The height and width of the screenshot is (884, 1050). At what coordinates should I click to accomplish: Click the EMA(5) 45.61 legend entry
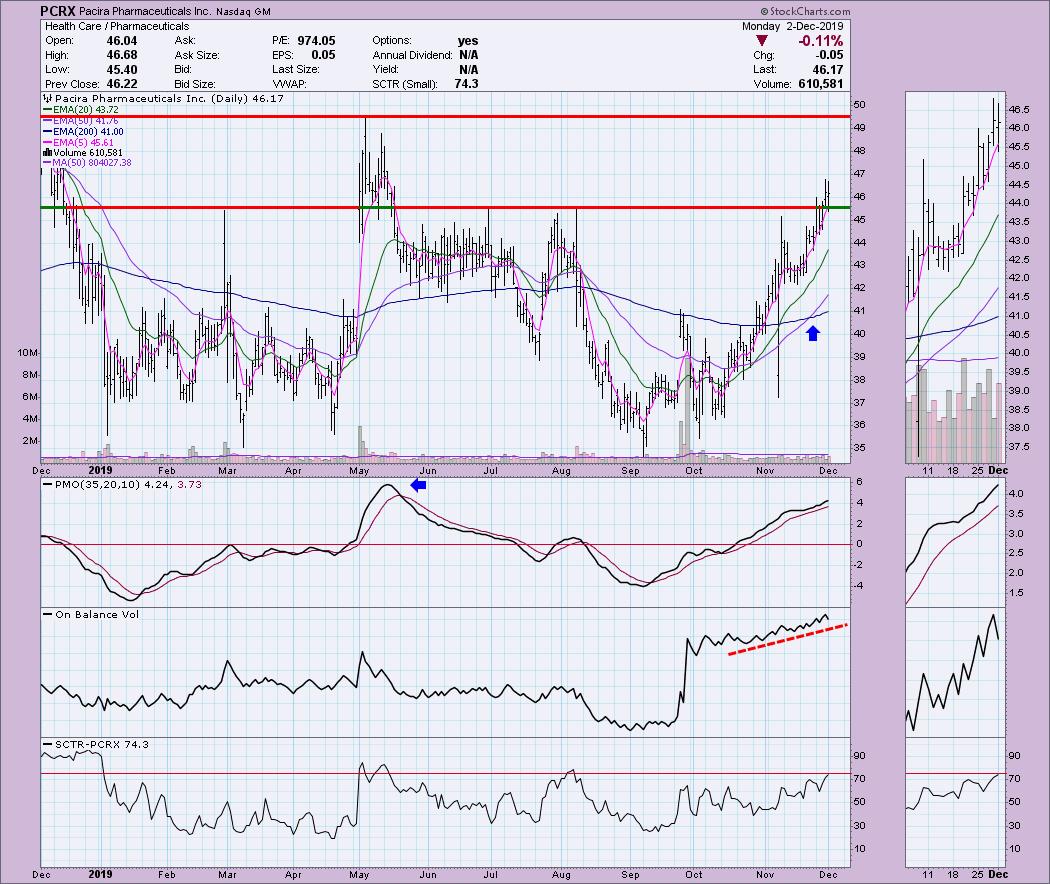(x=78, y=142)
